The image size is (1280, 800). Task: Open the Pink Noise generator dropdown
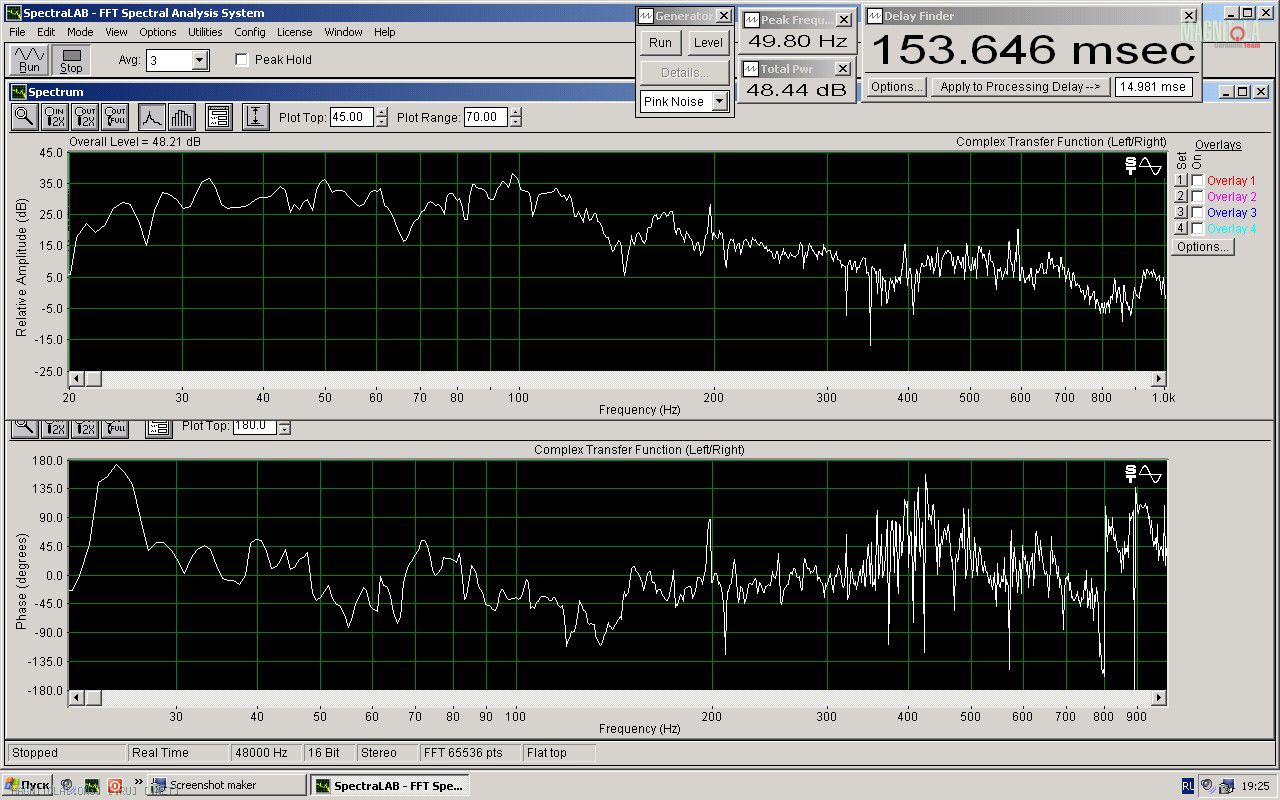719,101
